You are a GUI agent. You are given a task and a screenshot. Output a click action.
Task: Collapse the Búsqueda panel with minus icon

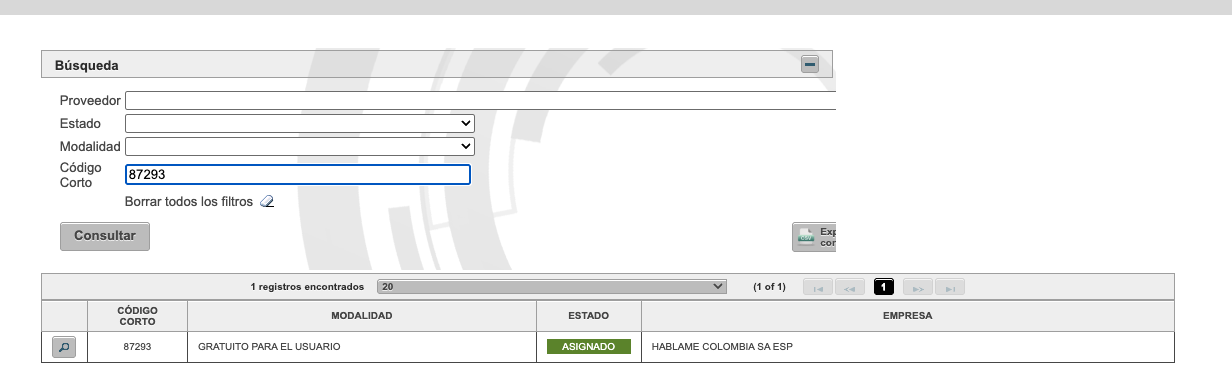pos(810,65)
